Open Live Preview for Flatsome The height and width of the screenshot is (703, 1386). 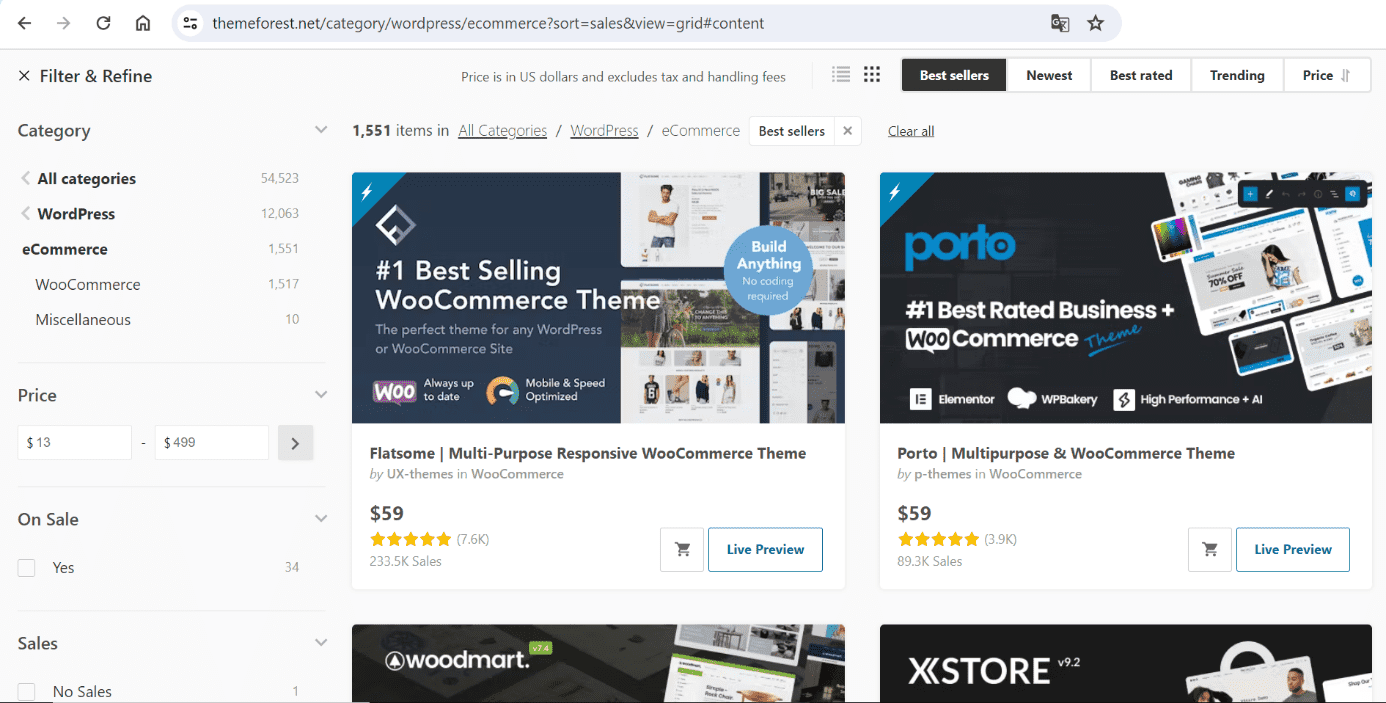tap(765, 550)
